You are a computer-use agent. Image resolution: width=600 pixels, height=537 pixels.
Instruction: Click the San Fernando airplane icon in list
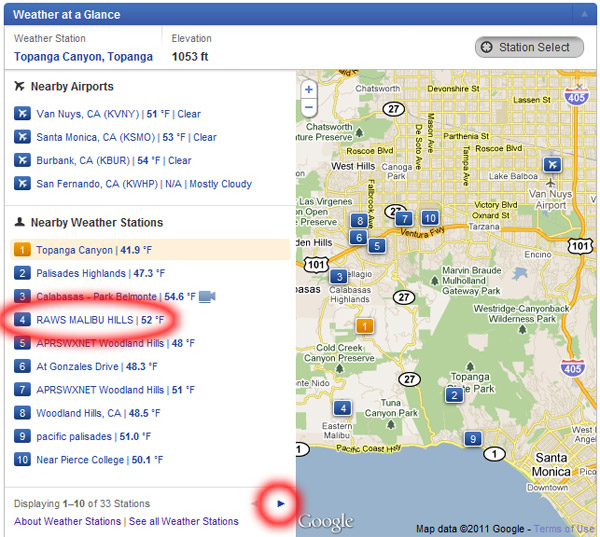tap(22, 184)
